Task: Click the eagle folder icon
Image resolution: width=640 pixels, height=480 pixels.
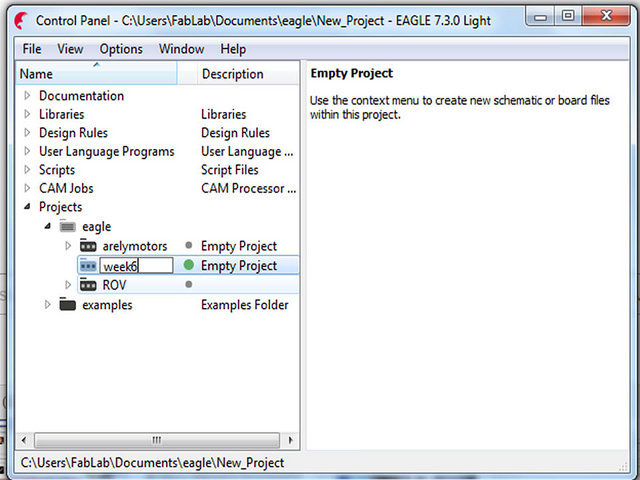Action: 68,226
